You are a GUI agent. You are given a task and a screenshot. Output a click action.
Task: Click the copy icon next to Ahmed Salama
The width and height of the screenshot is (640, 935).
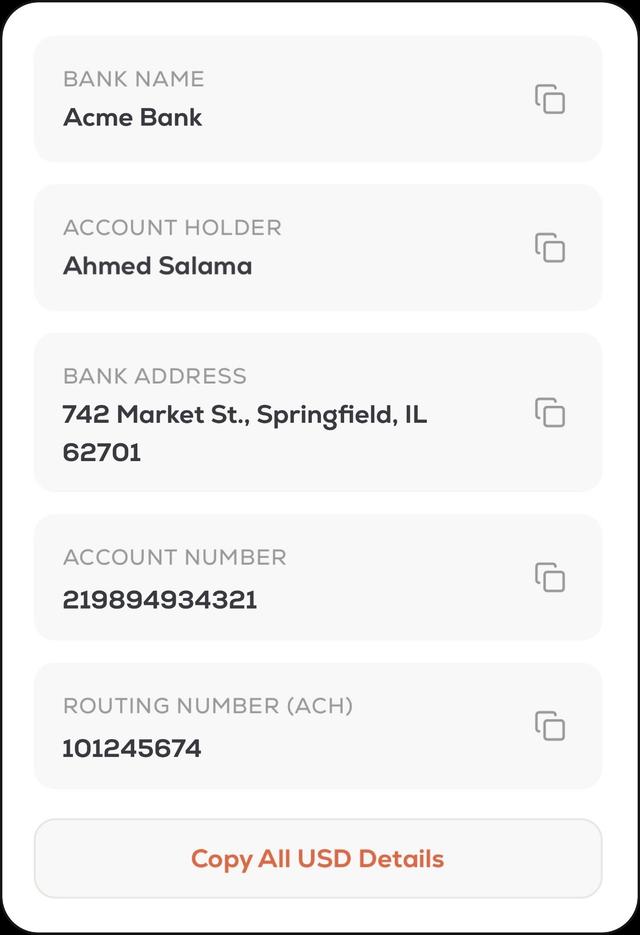pos(551,248)
